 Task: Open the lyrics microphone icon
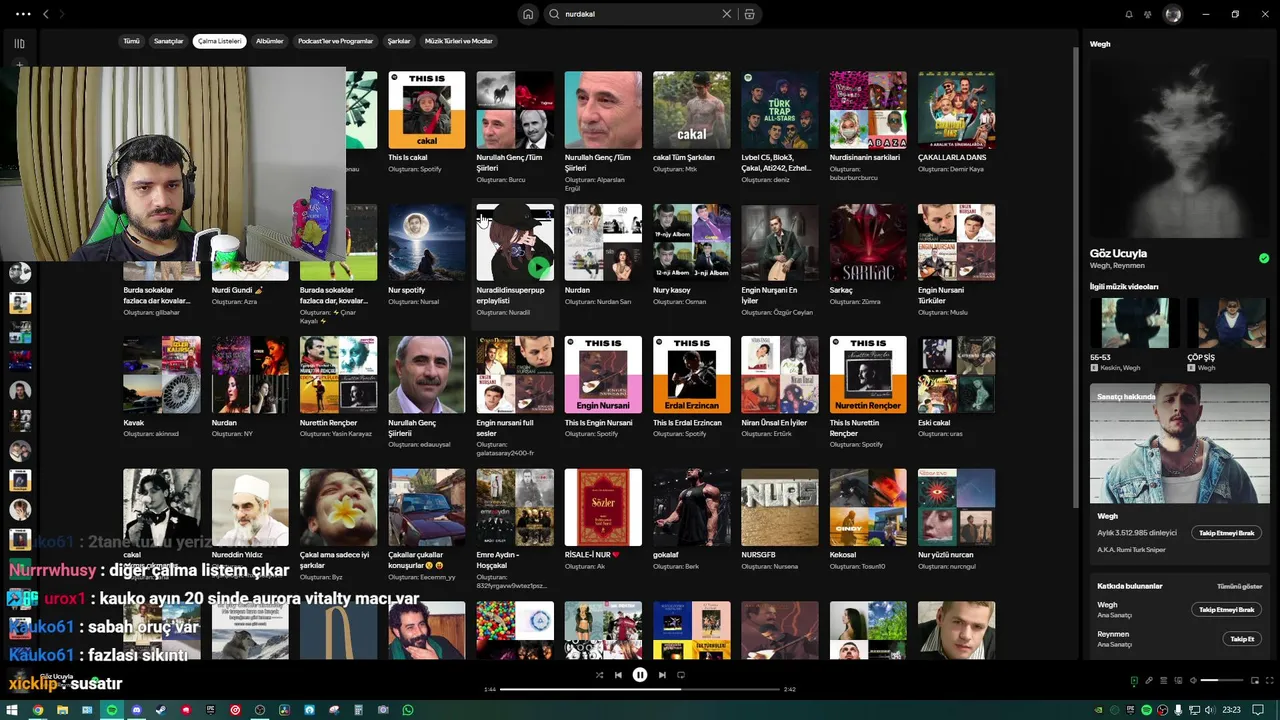click(1148, 681)
